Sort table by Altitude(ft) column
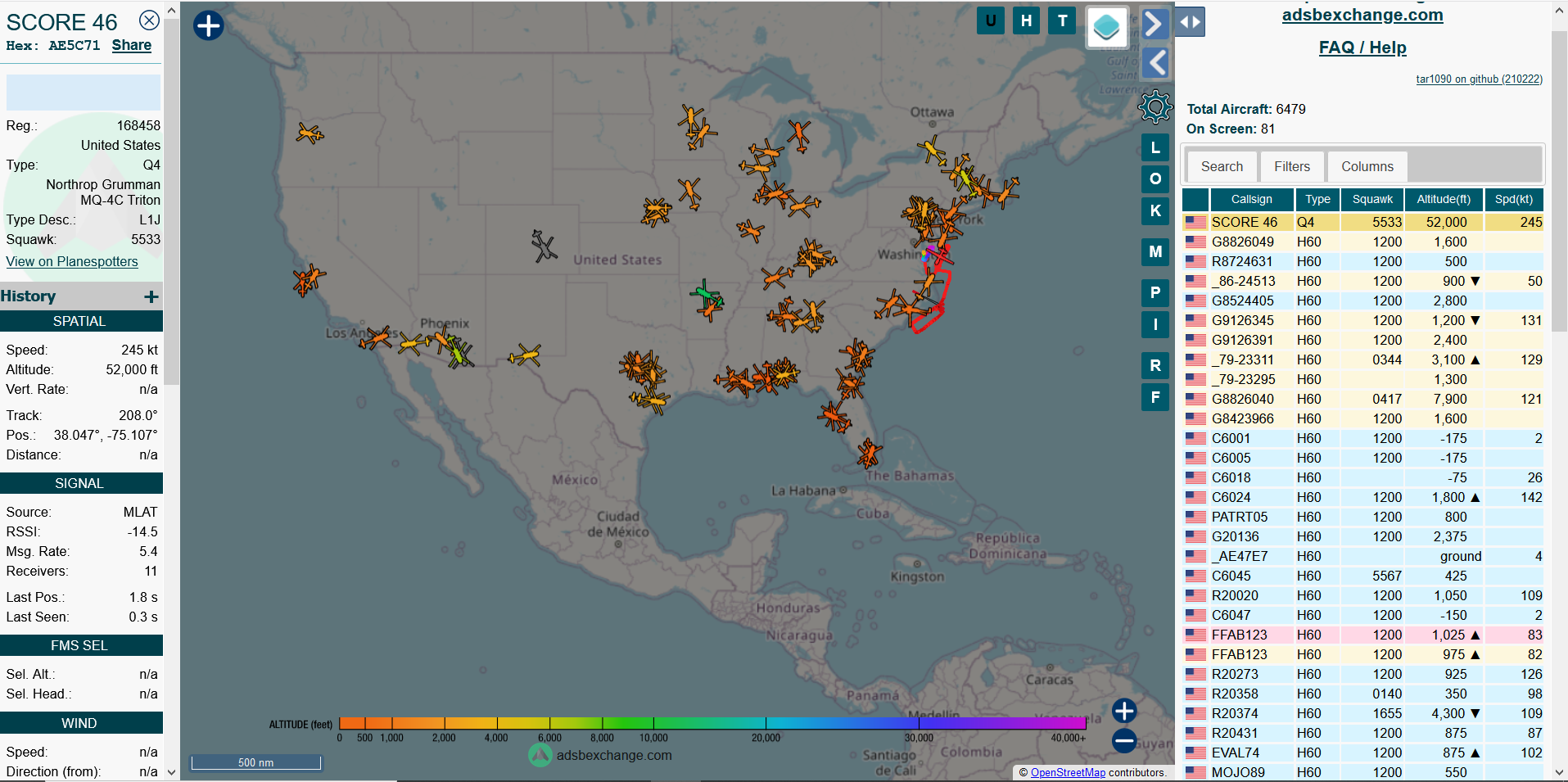1568x782 pixels. pos(1444,199)
